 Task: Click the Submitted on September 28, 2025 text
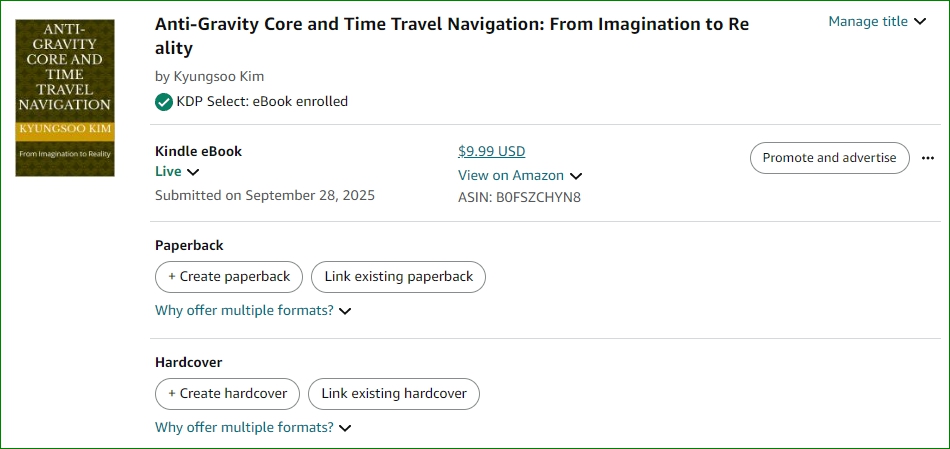[x=264, y=195]
